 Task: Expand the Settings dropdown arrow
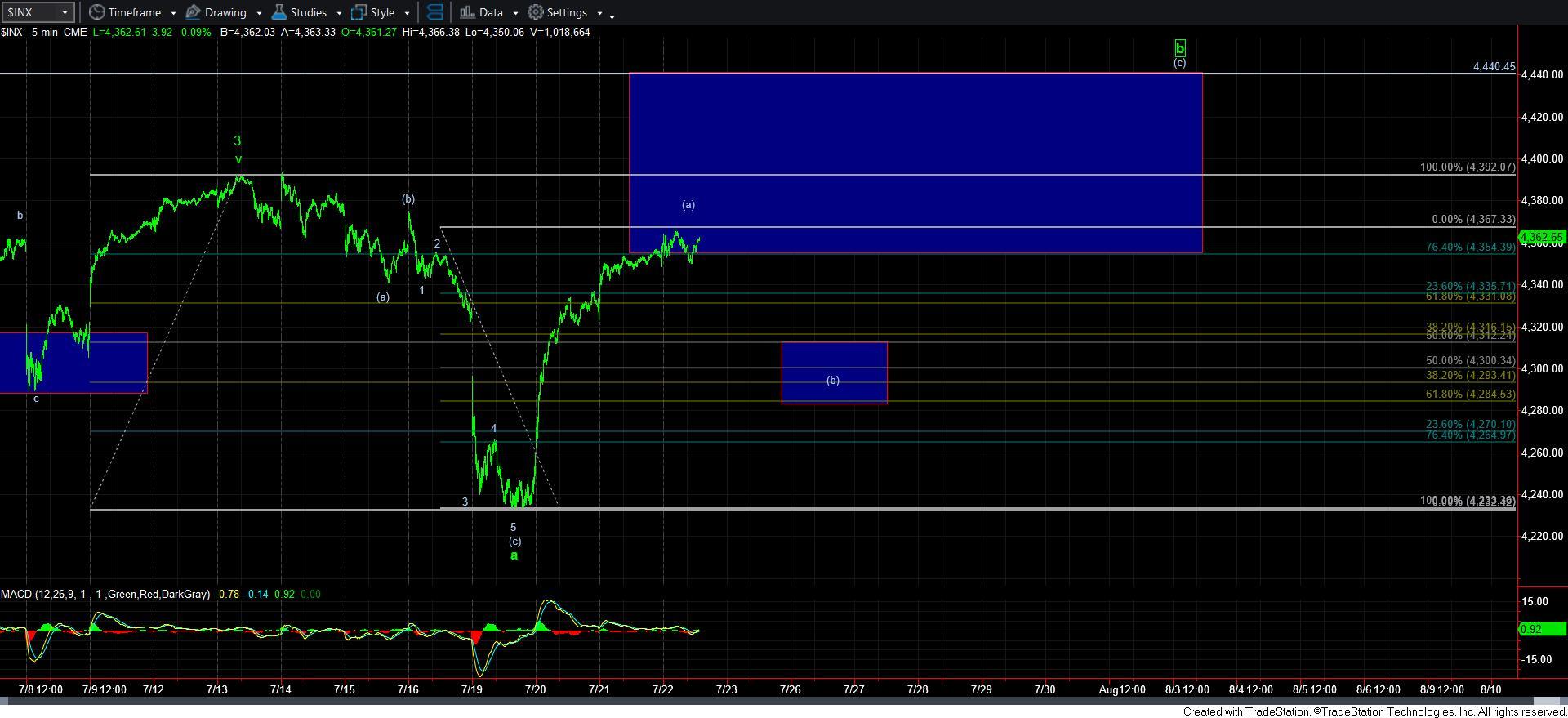click(x=599, y=13)
